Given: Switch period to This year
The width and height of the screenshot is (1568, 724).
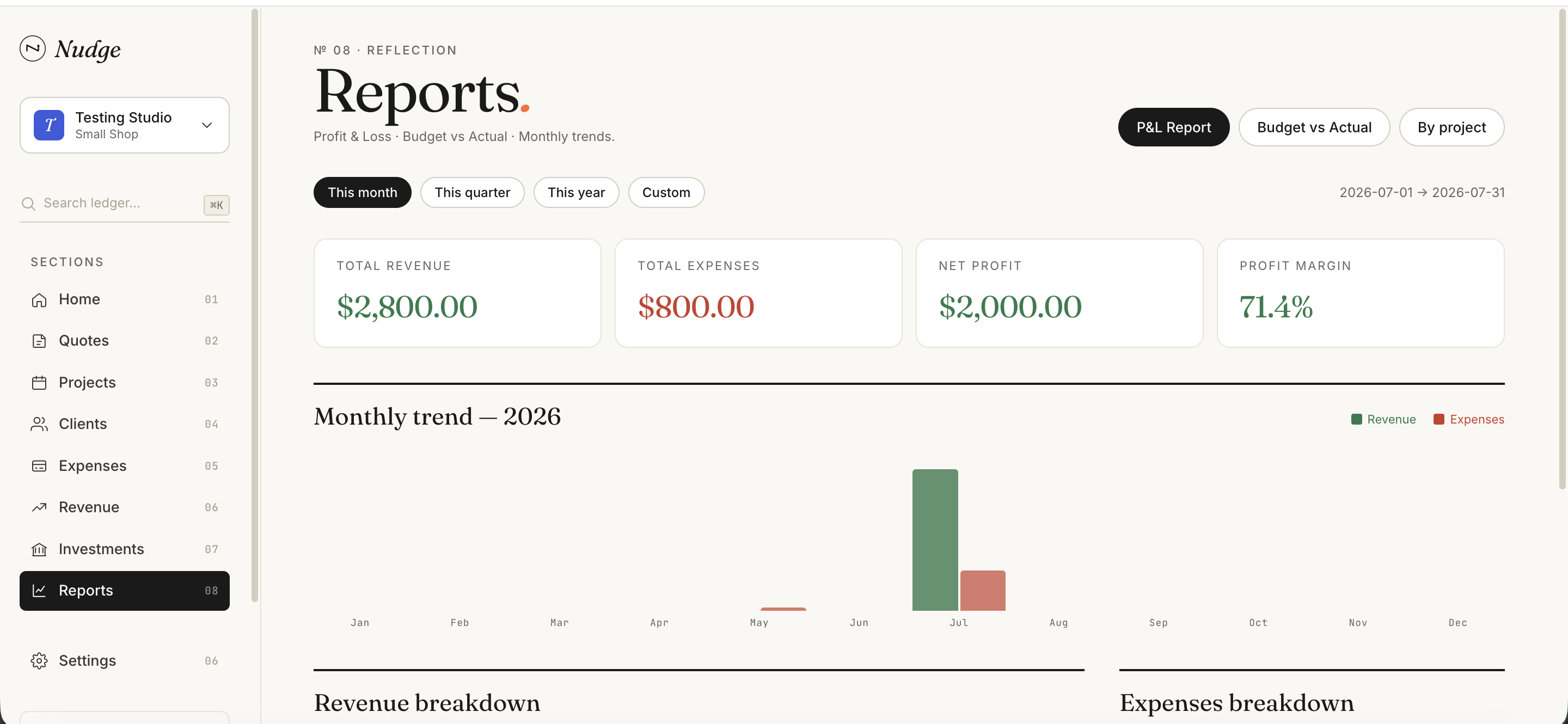Looking at the screenshot, I should coord(576,192).
